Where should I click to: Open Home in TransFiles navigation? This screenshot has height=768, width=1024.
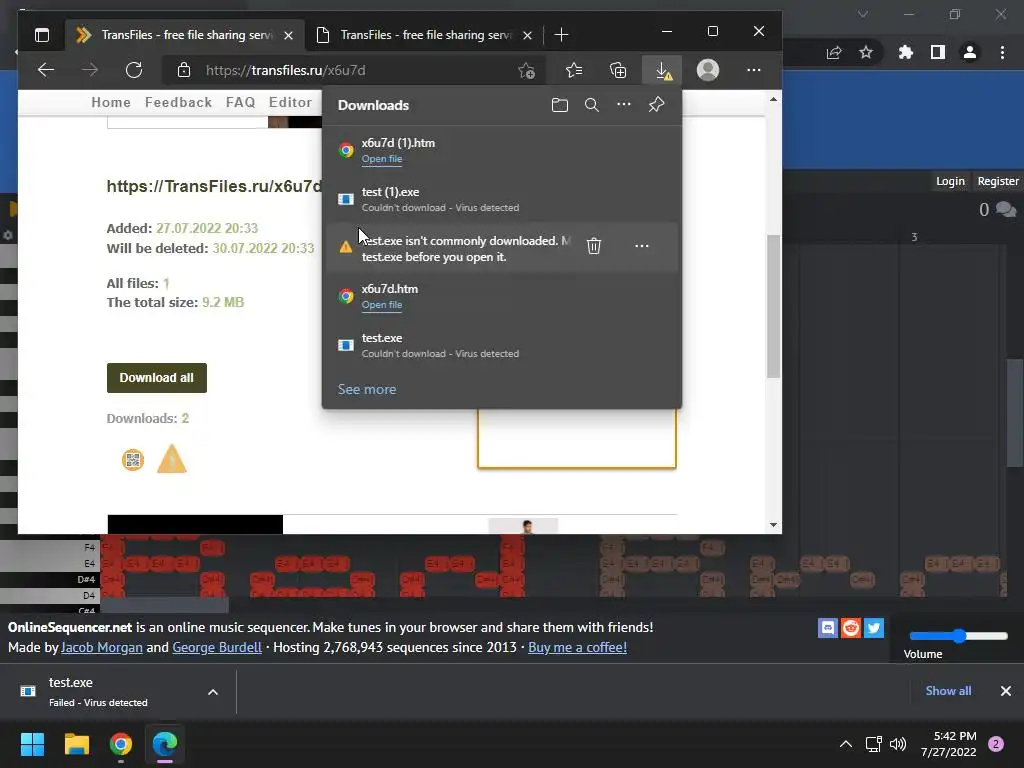coord(111,103)
